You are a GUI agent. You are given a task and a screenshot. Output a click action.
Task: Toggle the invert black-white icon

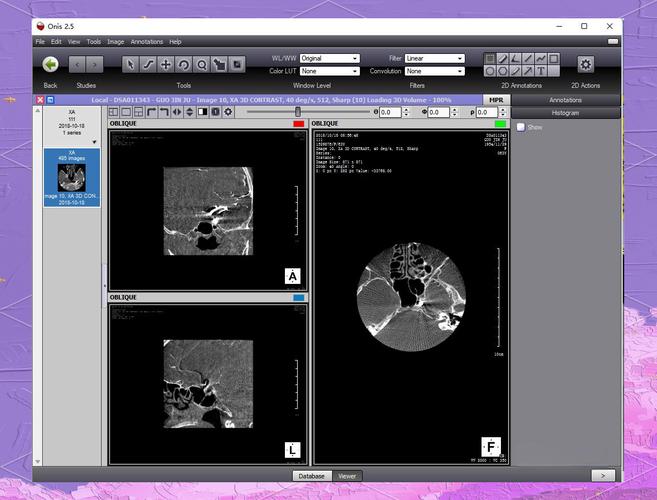click(x=202, y=112)
